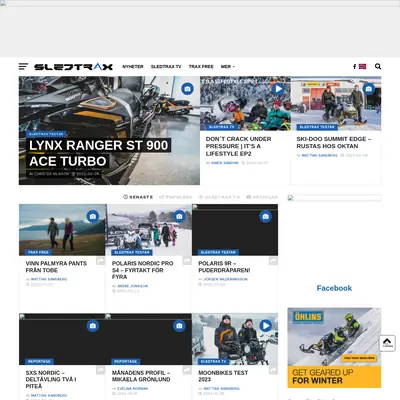Click the scroll-to-top arrow button
Screen dimensions: 400x400
click(387, 343)
